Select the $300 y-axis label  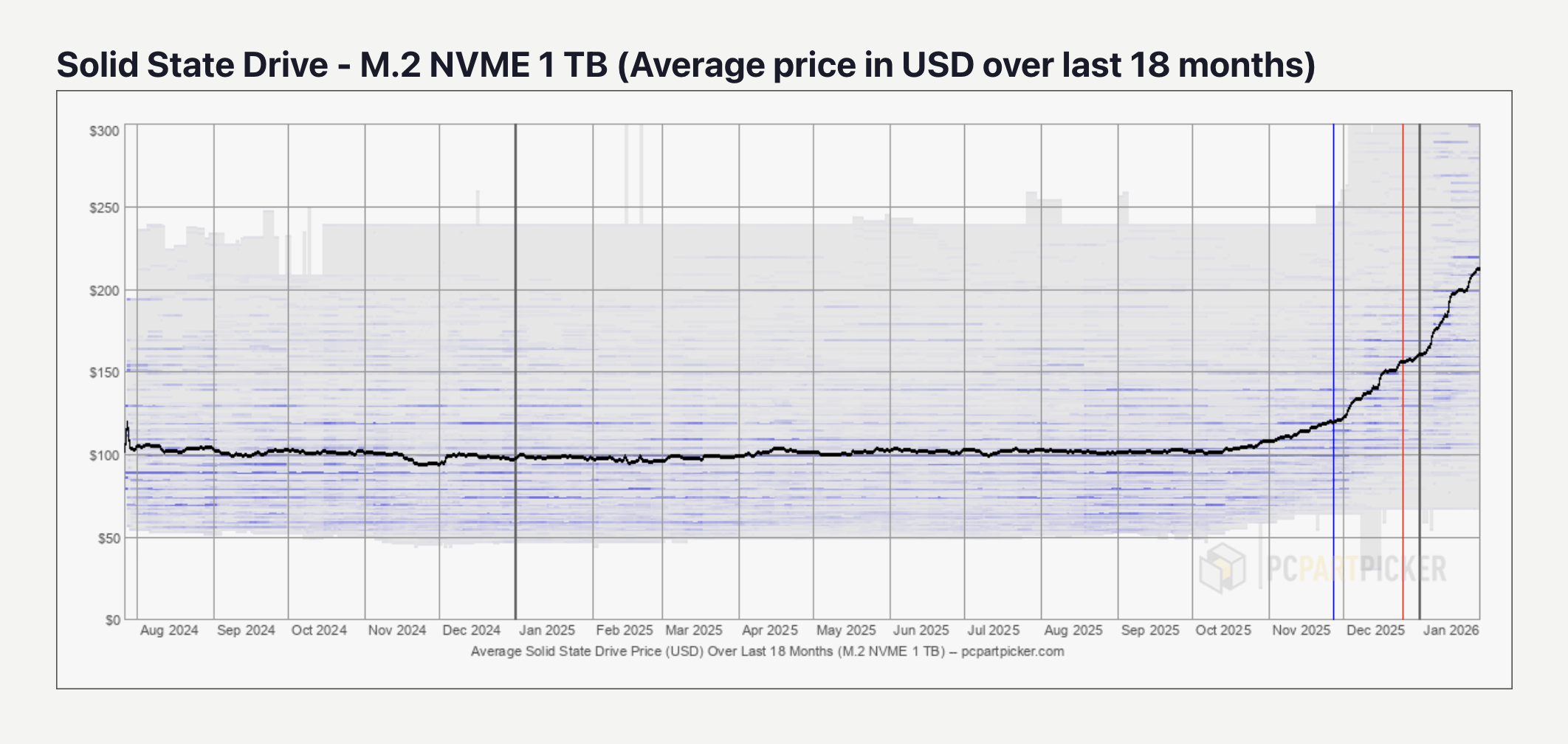point(104,131)
